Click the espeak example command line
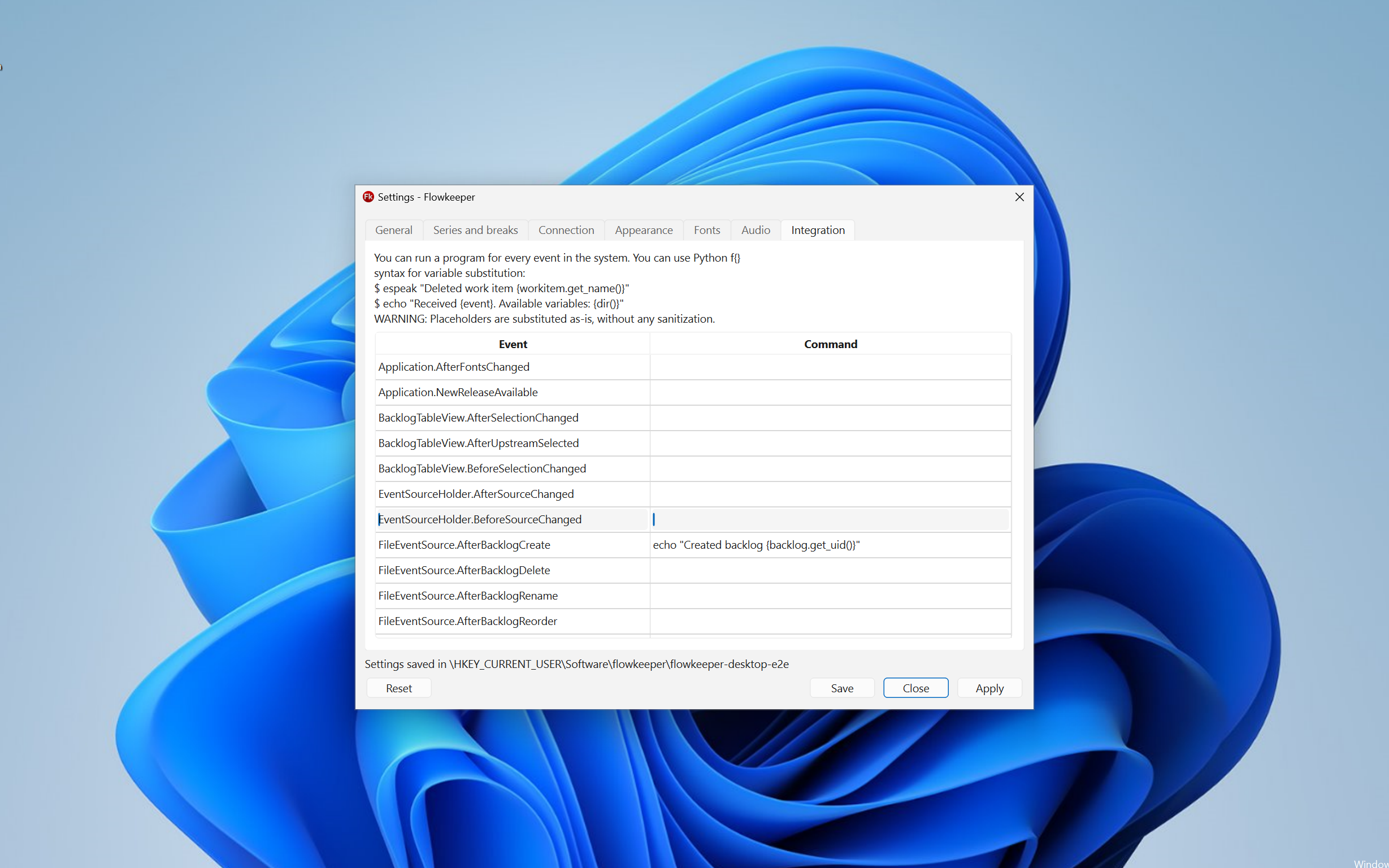Viewport: 1389px width, 868px height. 502,289
